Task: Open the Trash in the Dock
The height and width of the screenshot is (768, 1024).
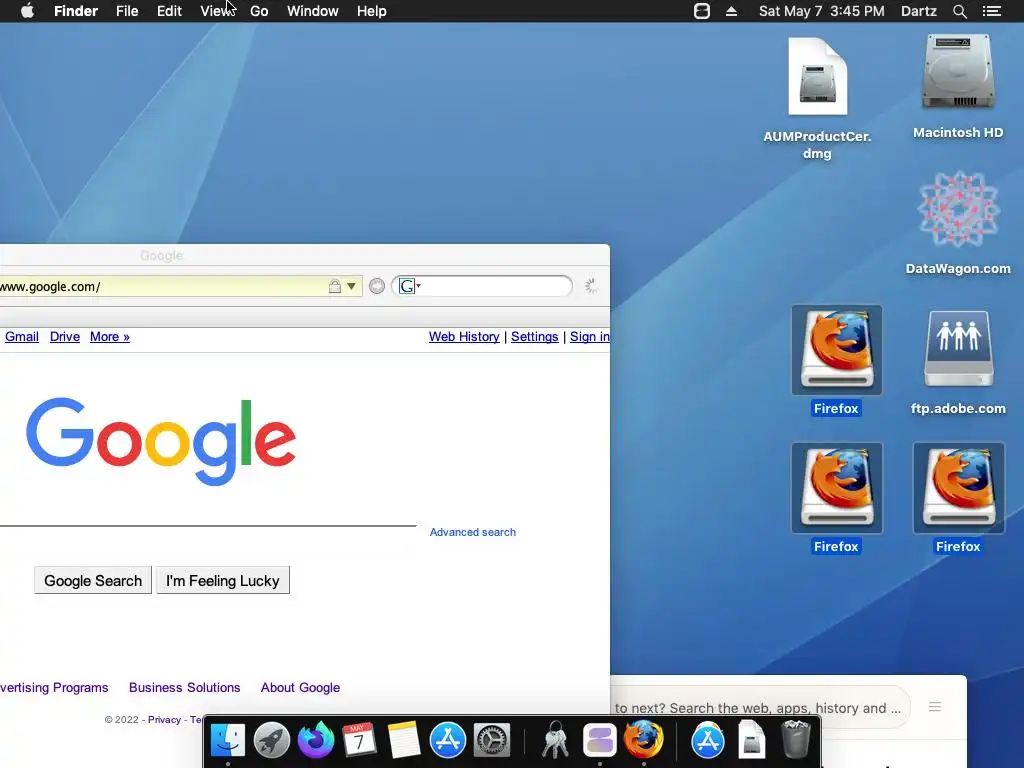Action: coord(795,740)
